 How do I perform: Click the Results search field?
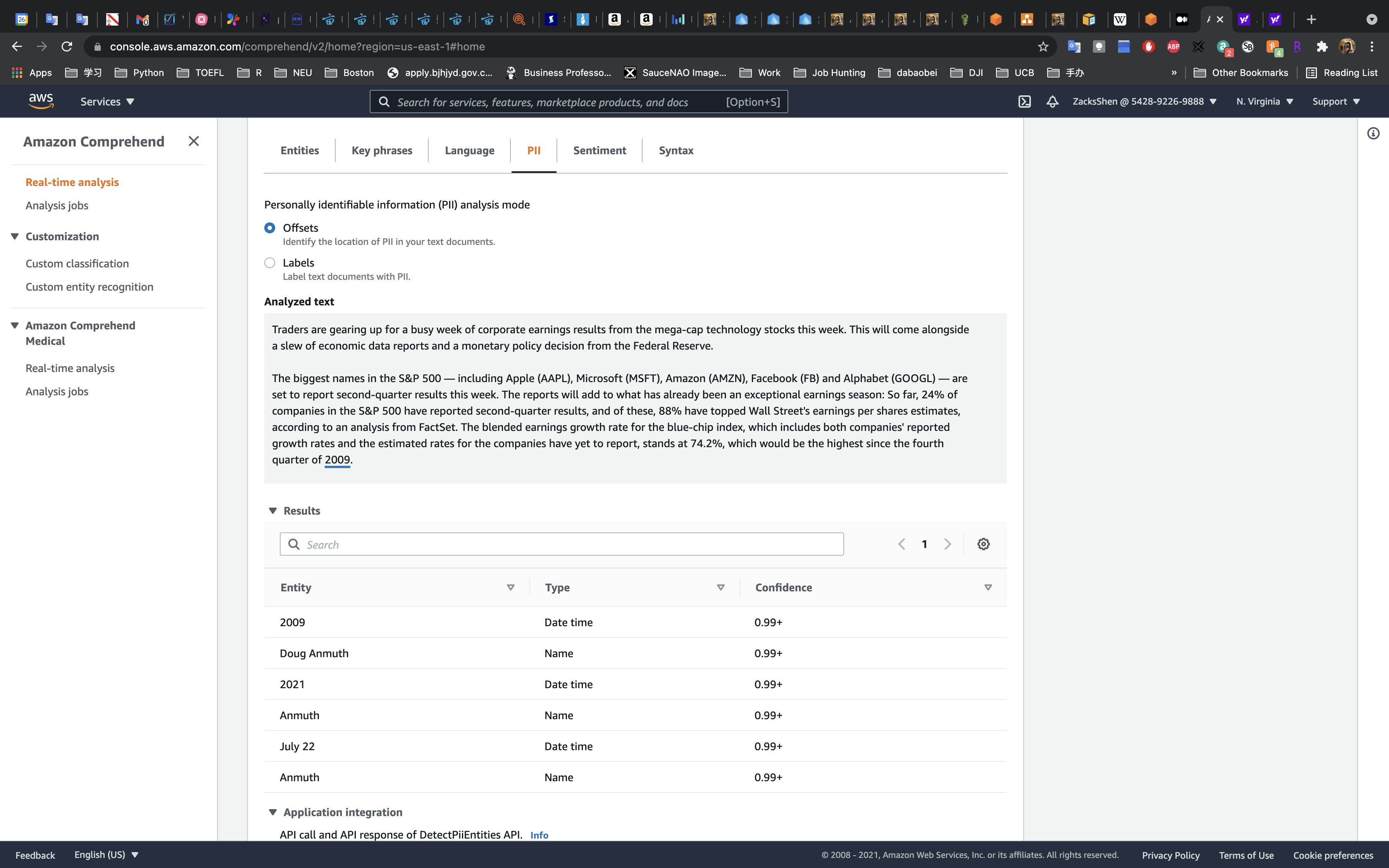[561, 544]
